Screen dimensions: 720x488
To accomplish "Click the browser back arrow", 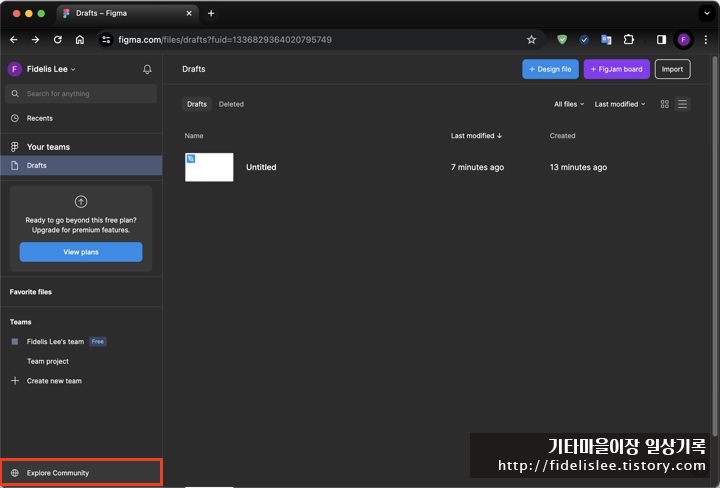I will click(14, 40).
